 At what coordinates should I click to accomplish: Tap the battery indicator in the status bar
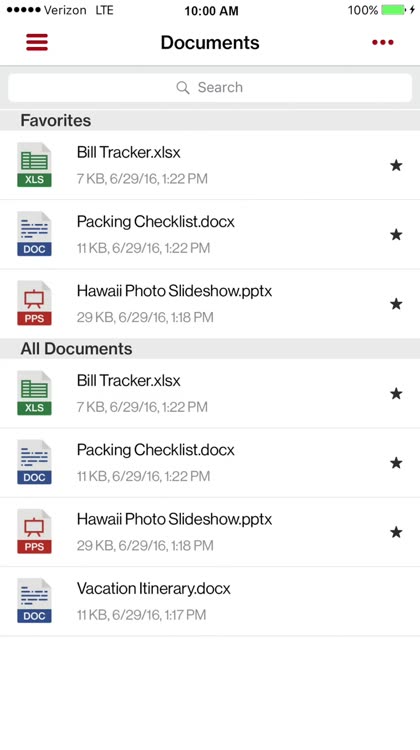393,10
